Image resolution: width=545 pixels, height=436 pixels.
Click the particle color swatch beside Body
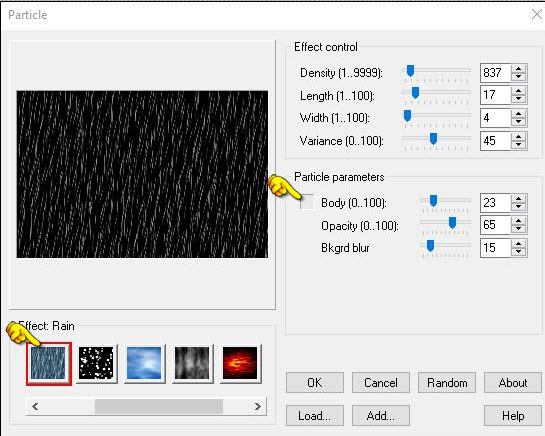tap(307, 202)
